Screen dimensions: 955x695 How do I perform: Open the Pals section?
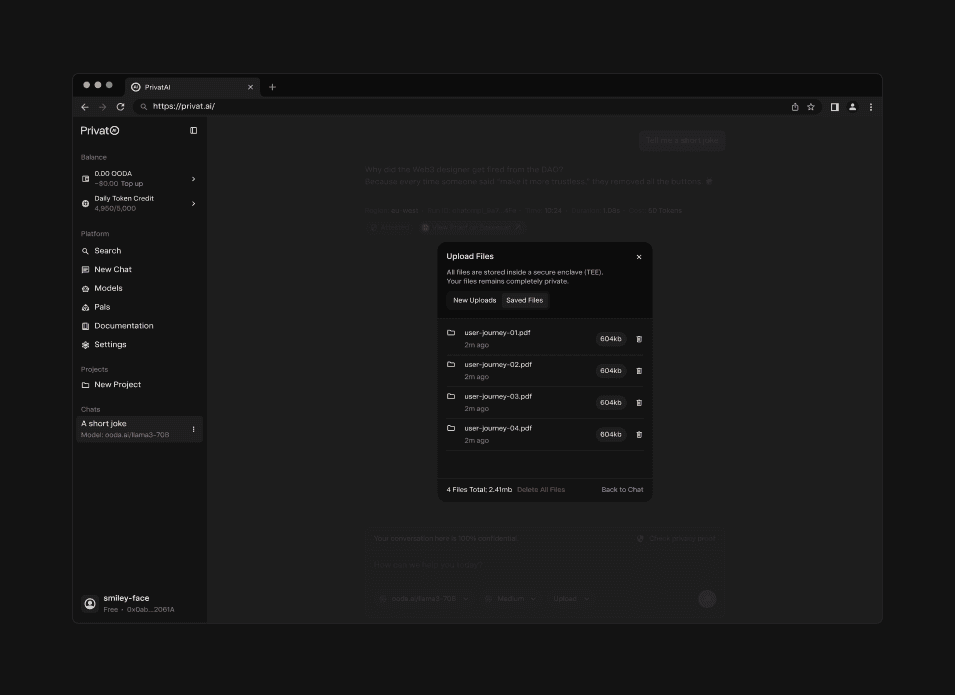click(x=85, y=306)
